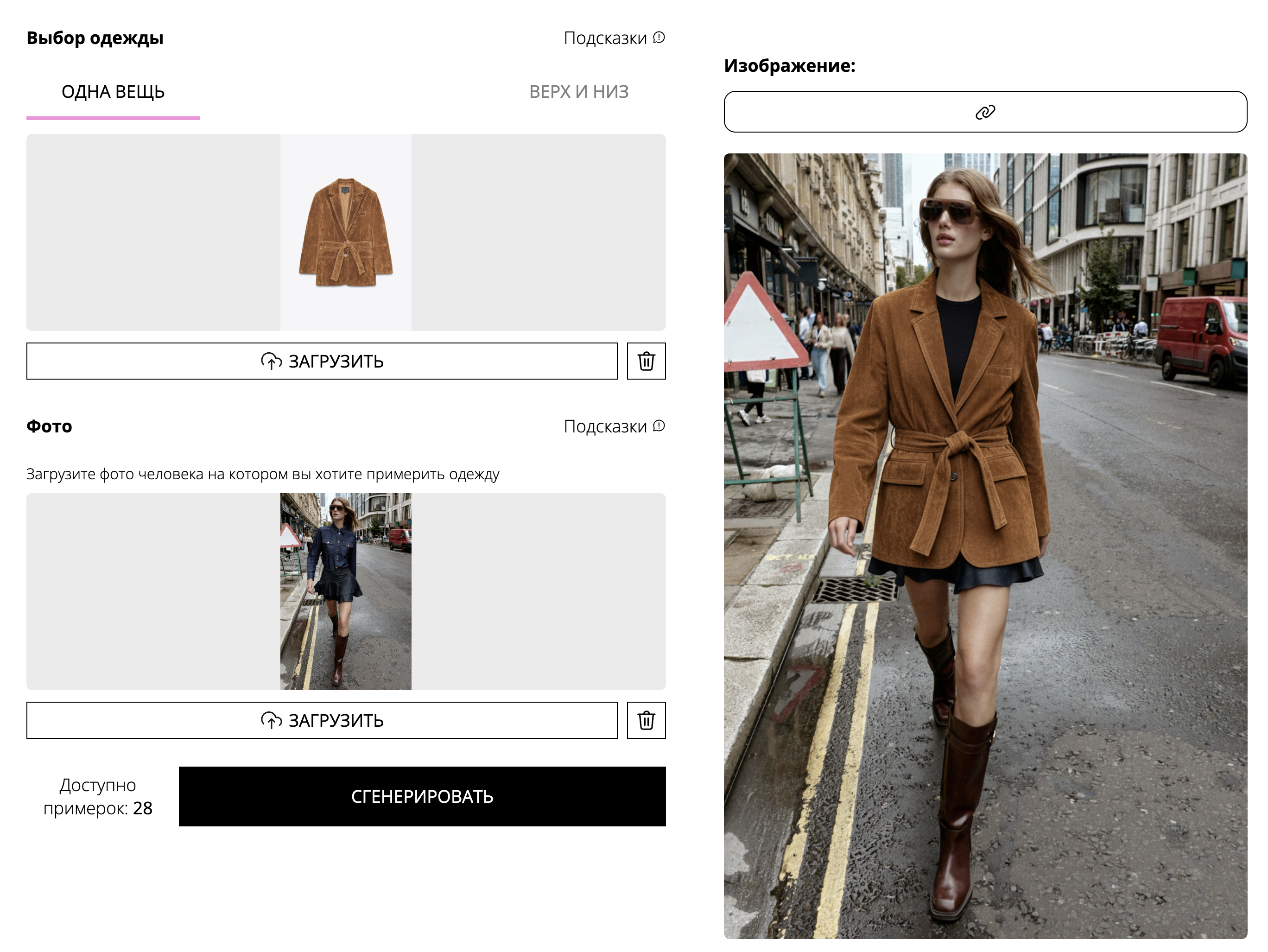Open the Подсказки link in the Выбор одежды header

[605, 38]
